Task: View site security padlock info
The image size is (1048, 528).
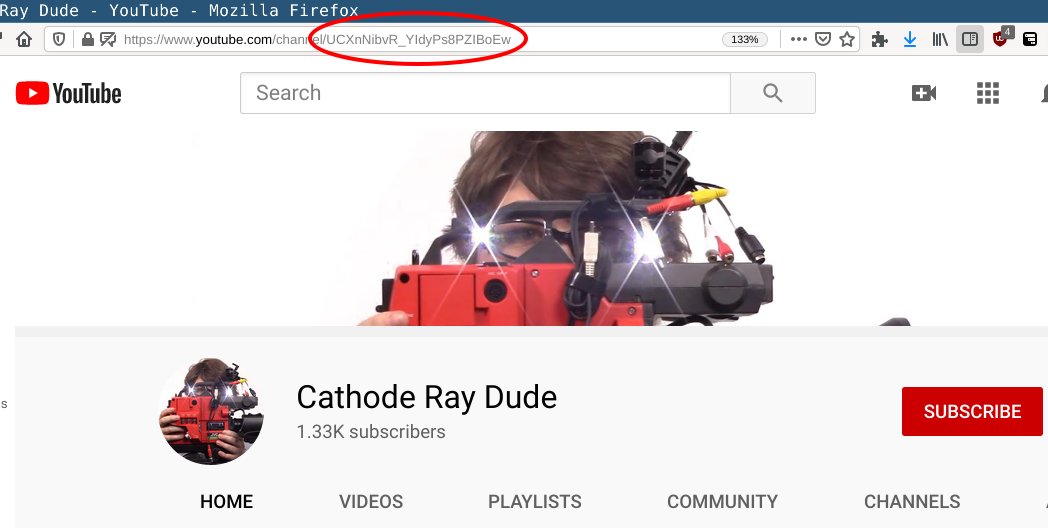Action: [x=88, y=39]
